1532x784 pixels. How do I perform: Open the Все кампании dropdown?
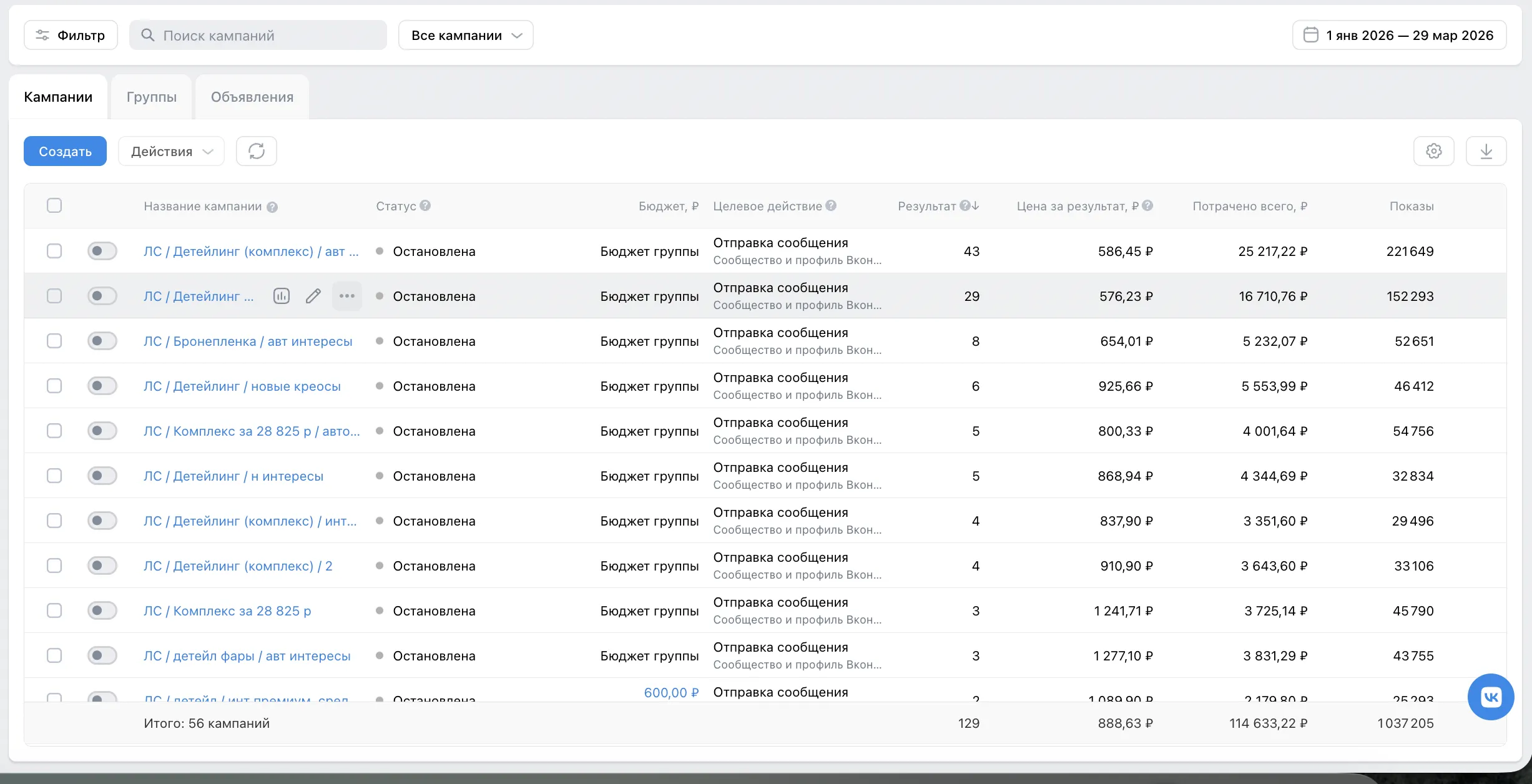click(x=466, y=35)
